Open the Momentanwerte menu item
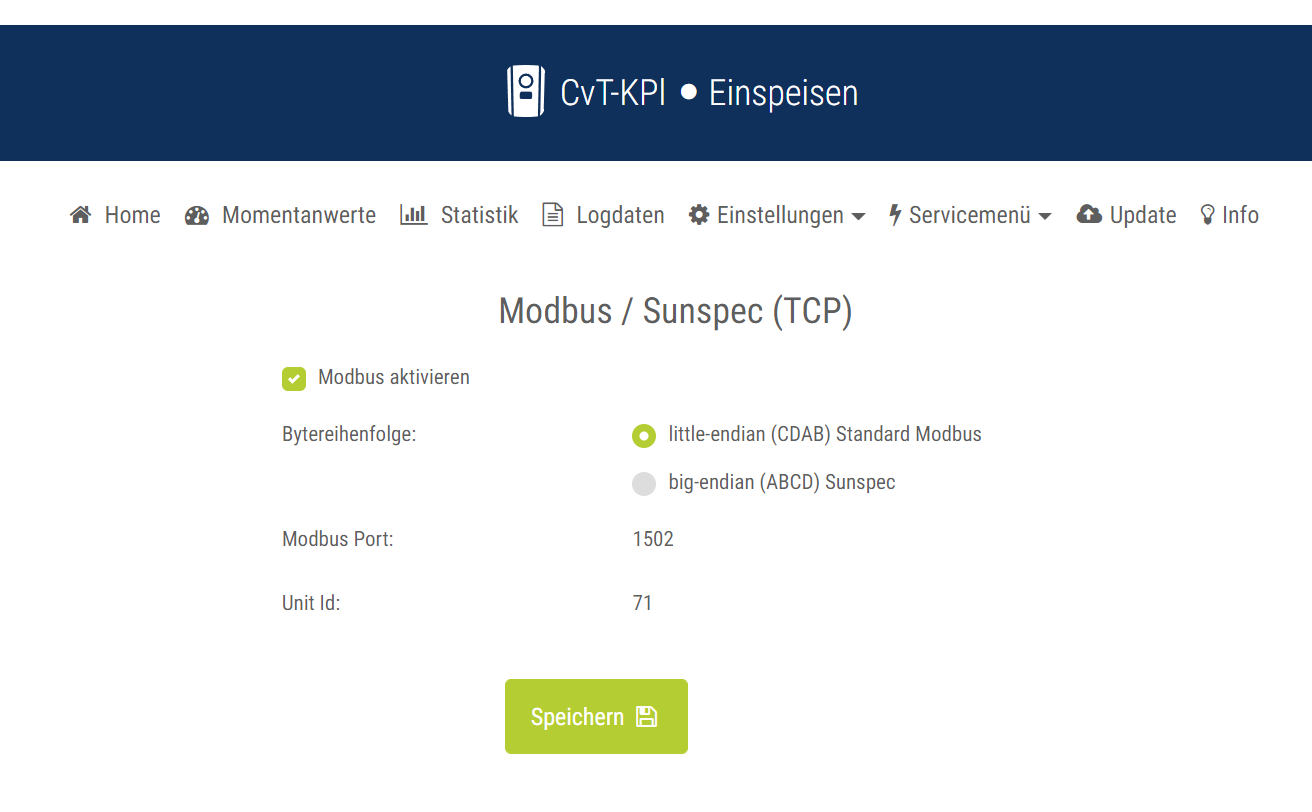The width and height of the screenshot is (1312, 812). [298, 215]
